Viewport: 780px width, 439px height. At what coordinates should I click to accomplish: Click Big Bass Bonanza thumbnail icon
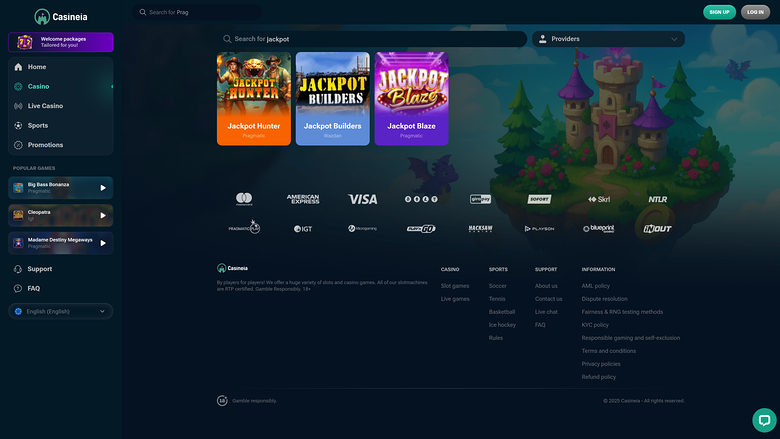pos(18,187)
